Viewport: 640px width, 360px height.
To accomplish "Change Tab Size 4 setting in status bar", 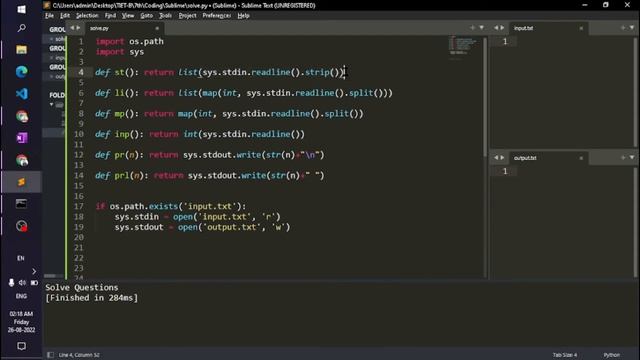I will tap(565, 355).
